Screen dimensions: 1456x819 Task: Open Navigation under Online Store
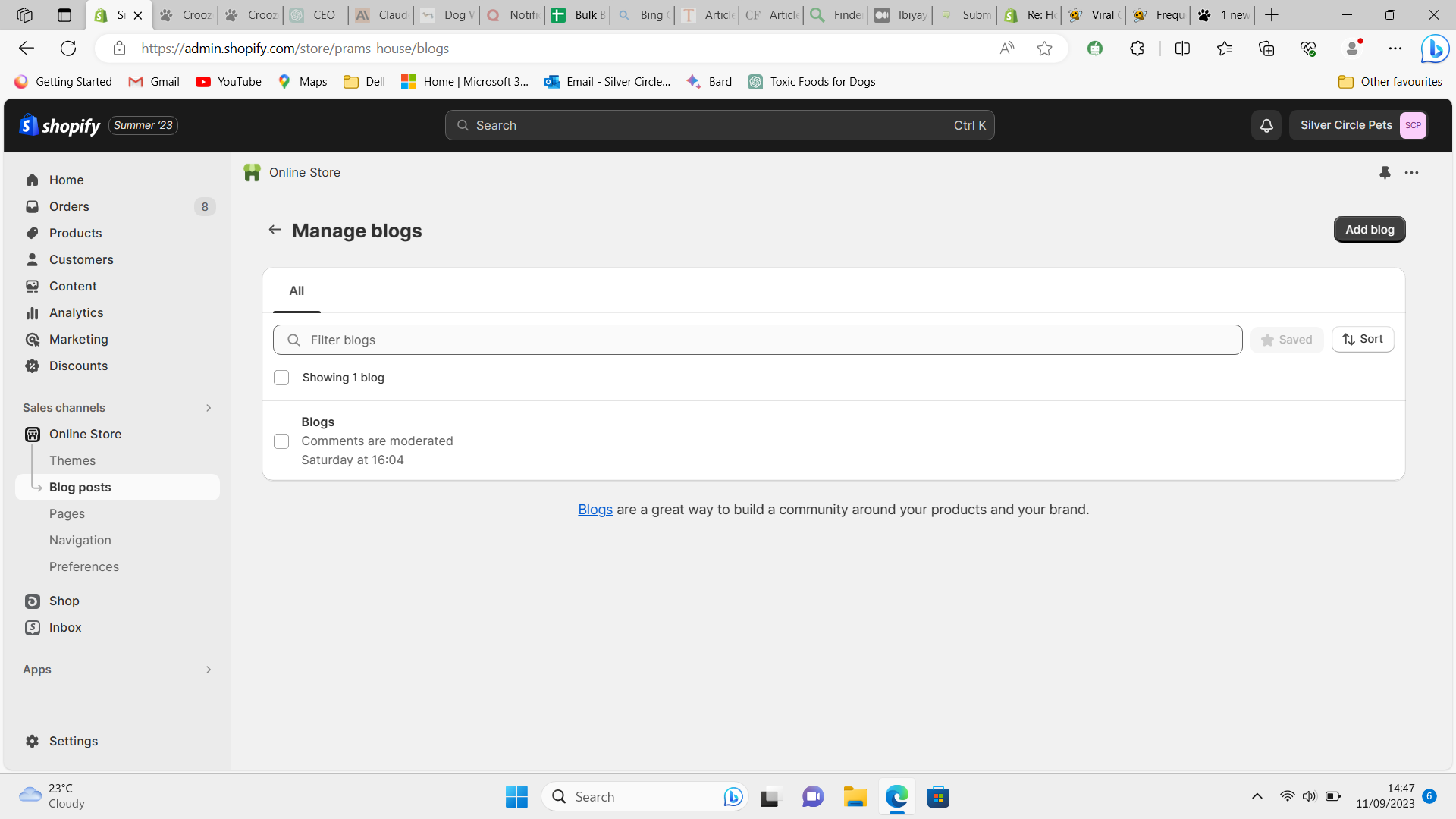point(80,541)
